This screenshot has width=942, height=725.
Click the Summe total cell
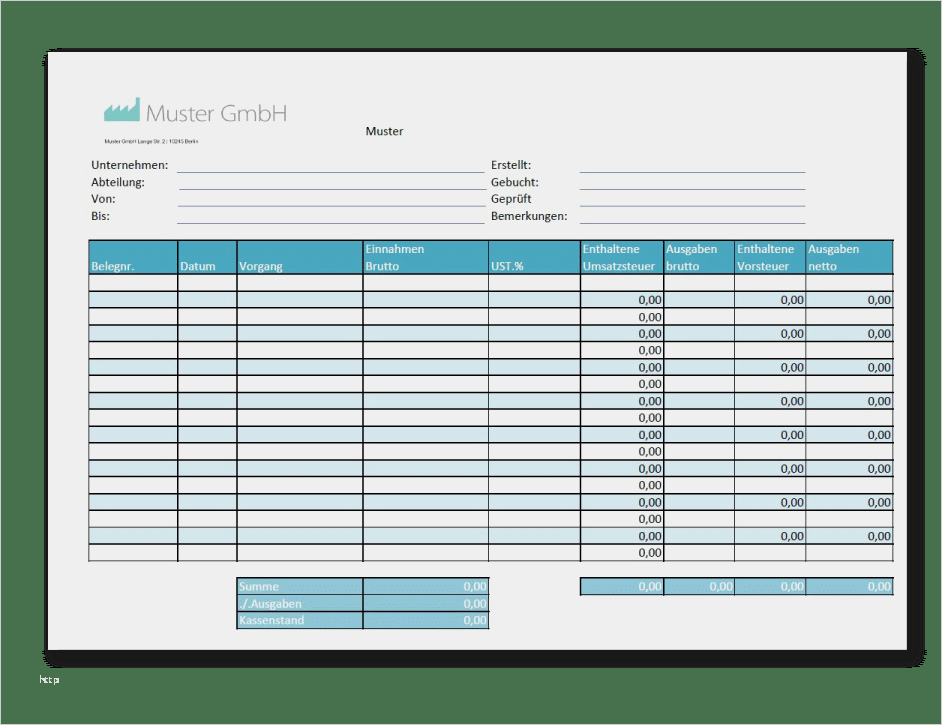pyautogui.click(x=424, y=587)
